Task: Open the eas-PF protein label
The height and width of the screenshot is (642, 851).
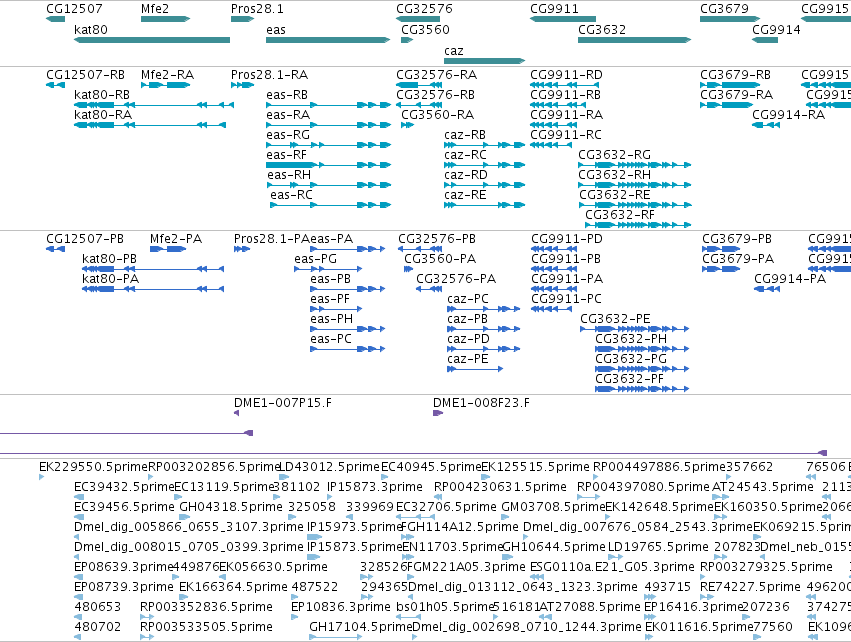Action: (x=330, y=299)
